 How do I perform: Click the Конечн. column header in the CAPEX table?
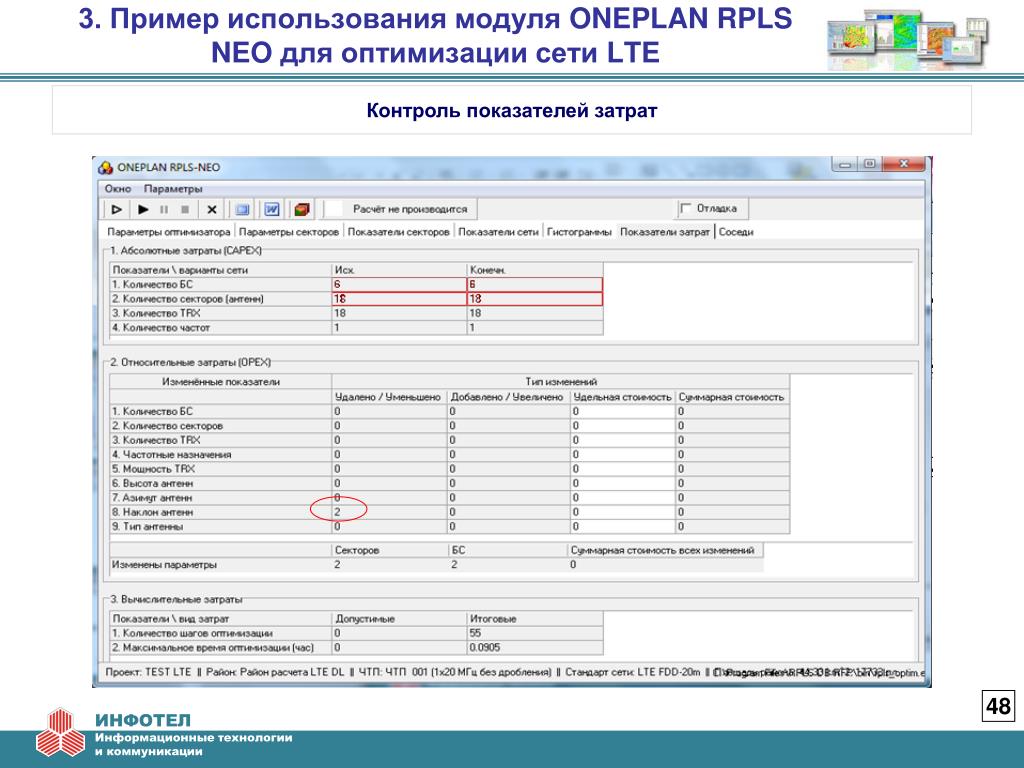click(x=535, y=270)
